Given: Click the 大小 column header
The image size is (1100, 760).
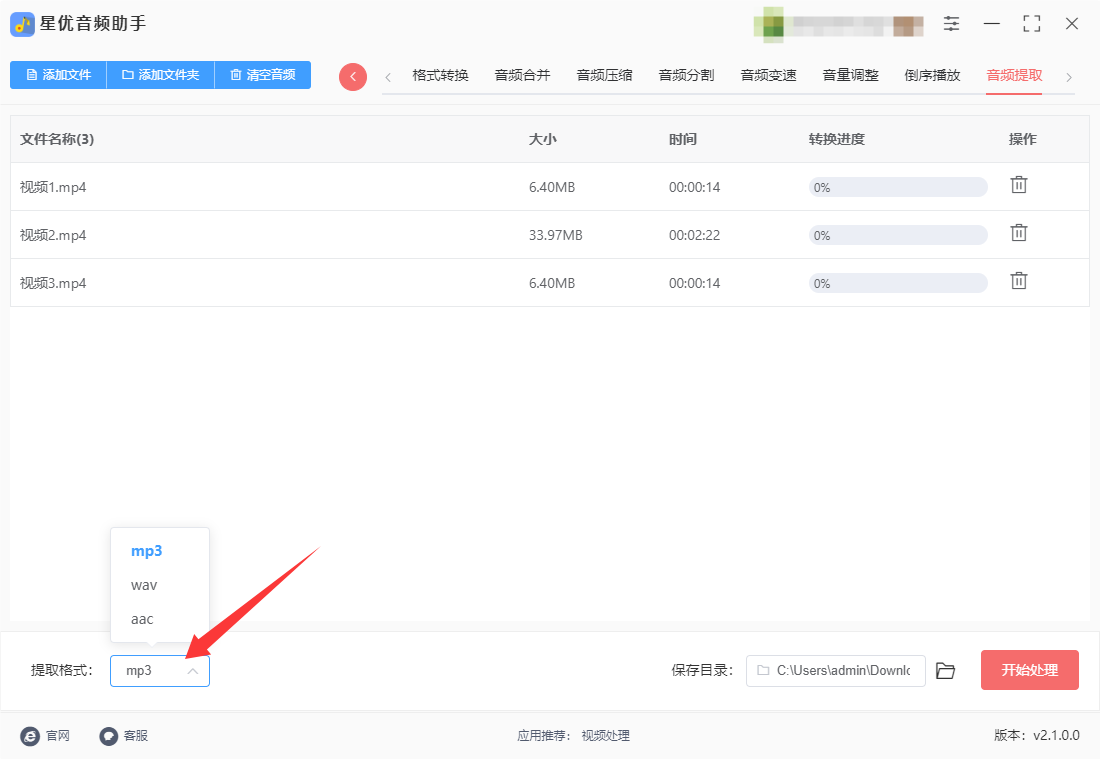Looking at the screenshot, I should coord(542,139).
